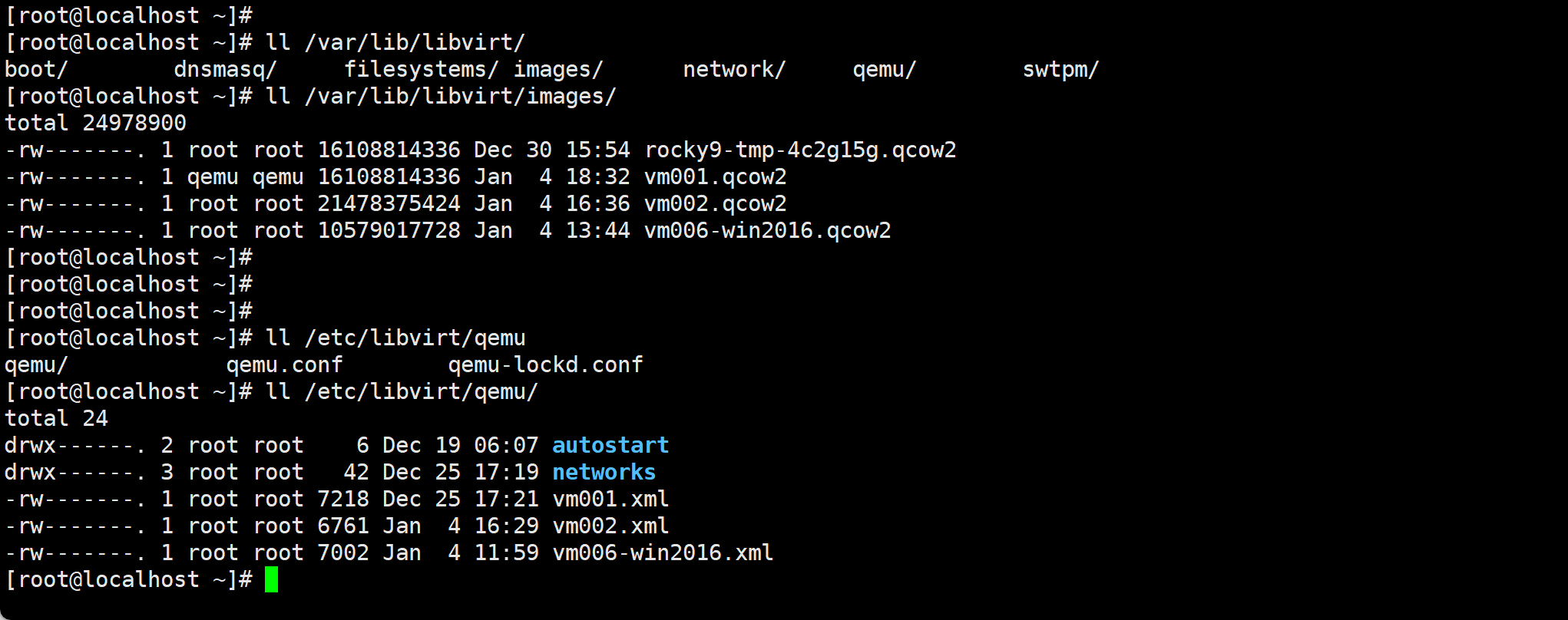The image size is (1568, 620).
Task: Click the file size 21478375424
Action: (x=389, y=204)
